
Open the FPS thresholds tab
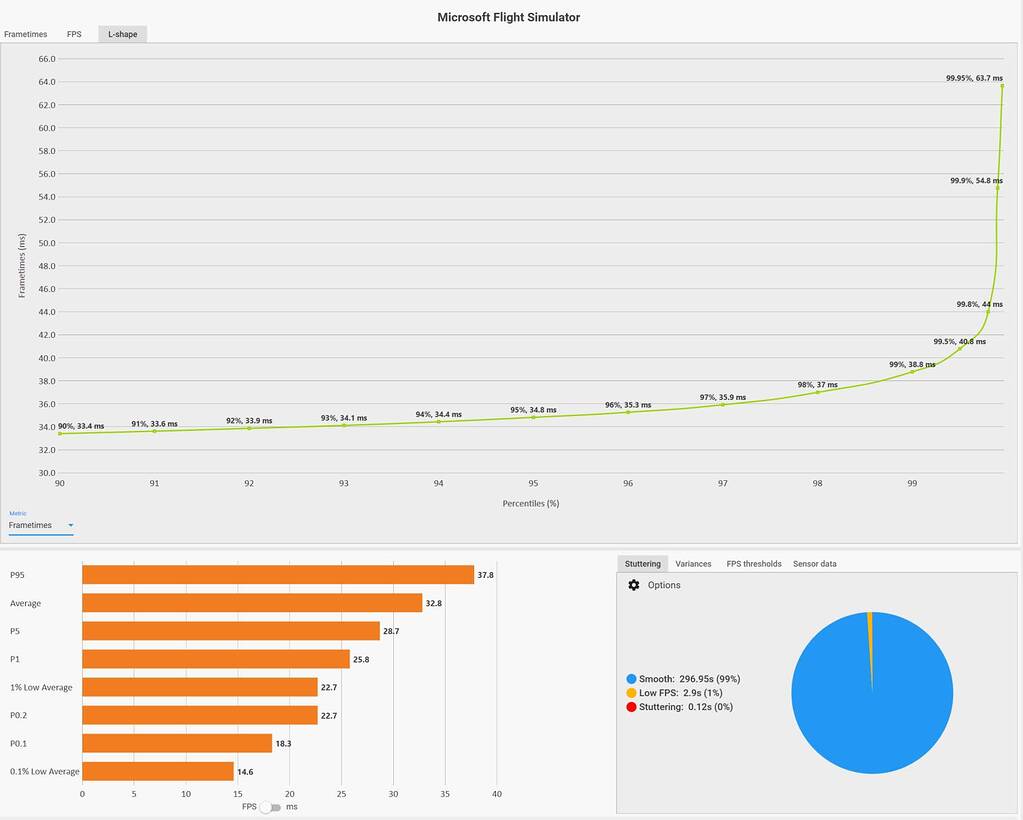pos(754,564)
